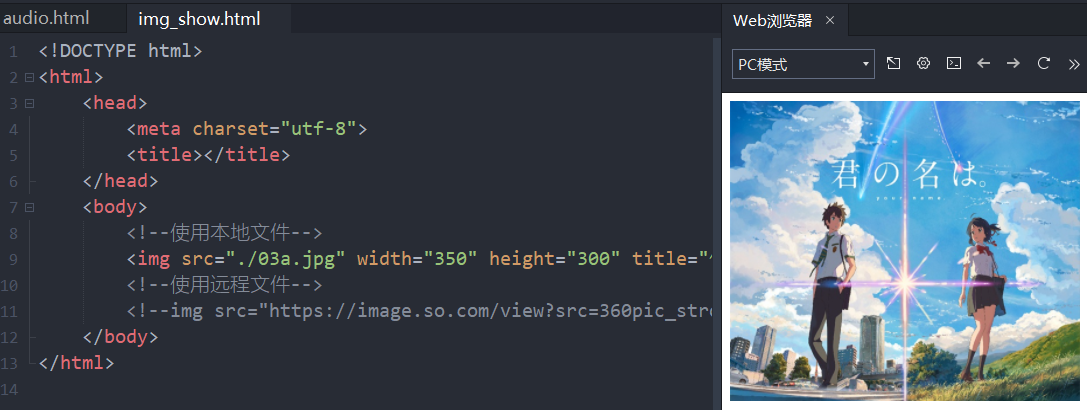Image resolution: width=1087 pixels, height=410 pixels.
Task: Click line number 9 in the gutter
Action: pos(14,259)
